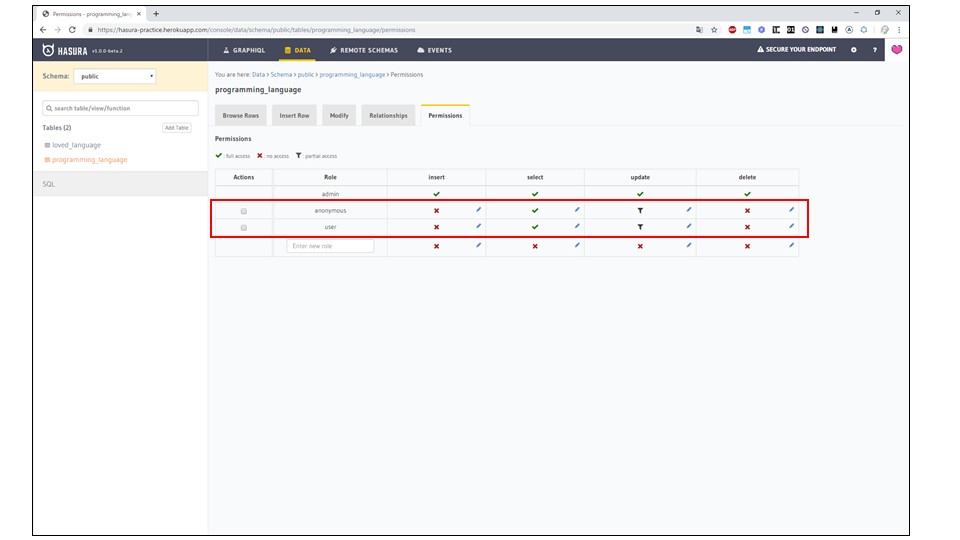Open SQL section in sidebar
This screenshot has height=540, width=960.
48,184
